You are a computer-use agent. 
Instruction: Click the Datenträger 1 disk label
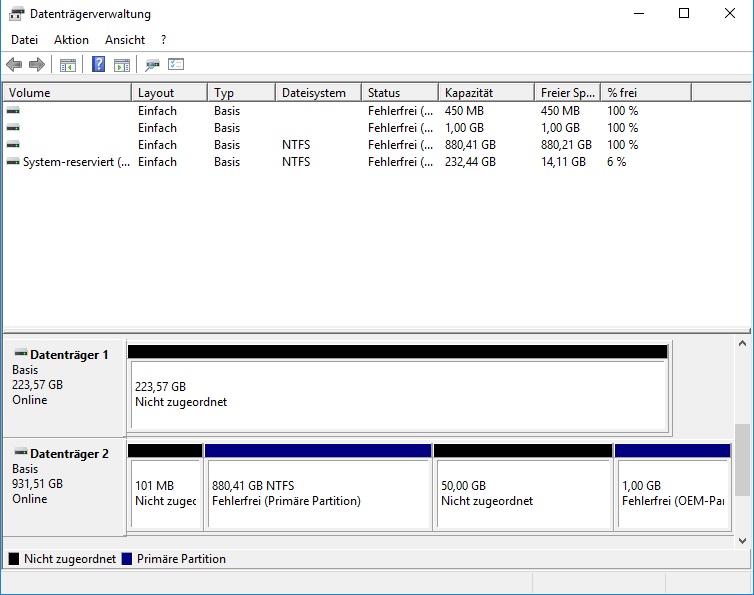[69, 355]
